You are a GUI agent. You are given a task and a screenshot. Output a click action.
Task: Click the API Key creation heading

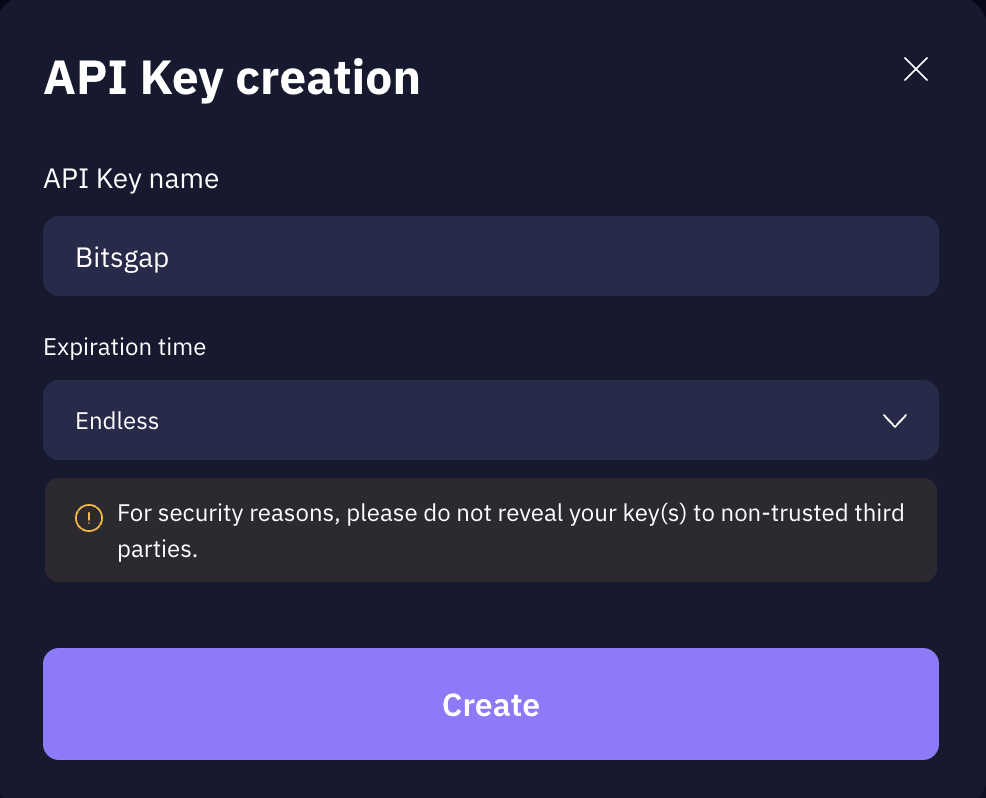(x=231, y=78)
